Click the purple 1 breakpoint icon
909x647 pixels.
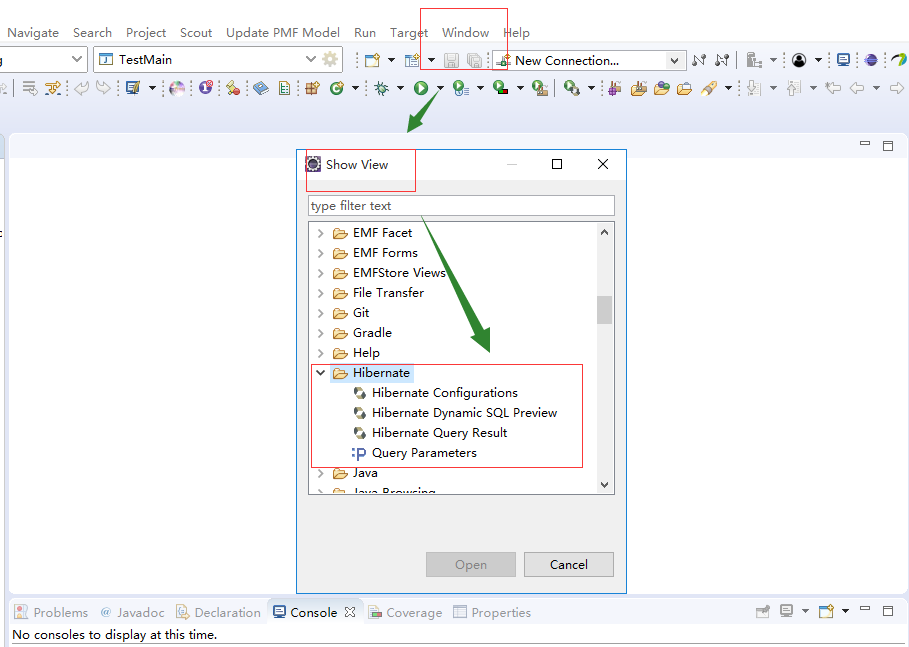coord(206,88)
